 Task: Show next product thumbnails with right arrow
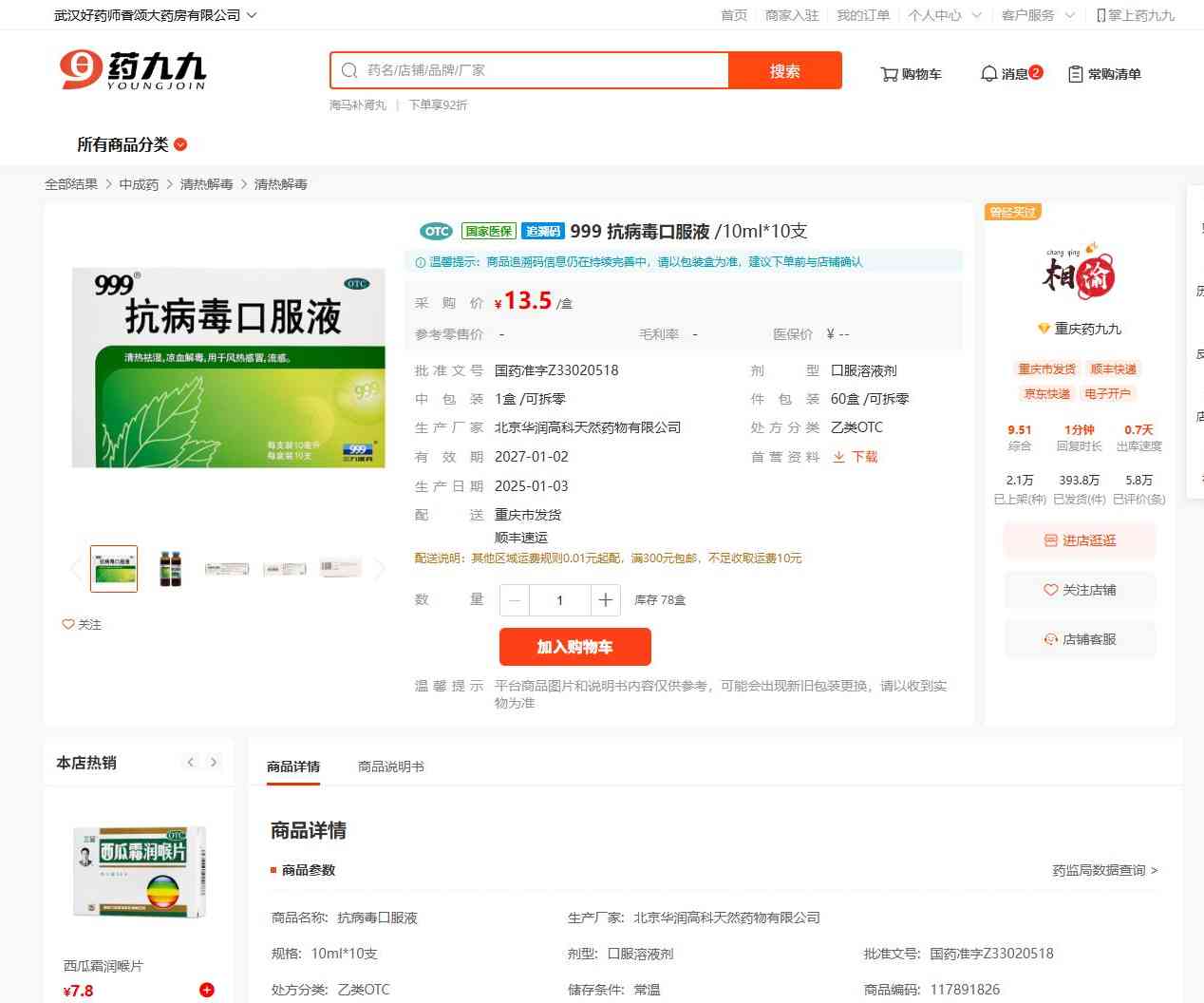[x=380, y=569]
